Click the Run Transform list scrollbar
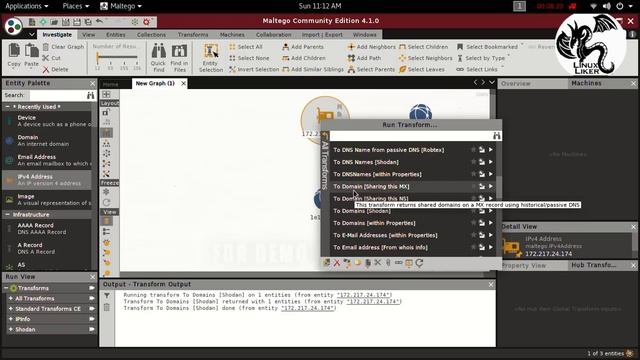 pos(498,200)
